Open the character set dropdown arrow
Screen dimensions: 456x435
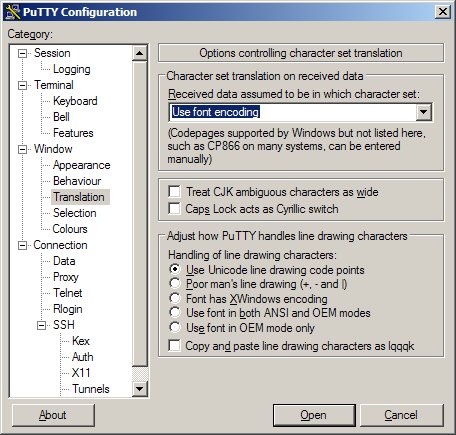click(x=423, y=112)
